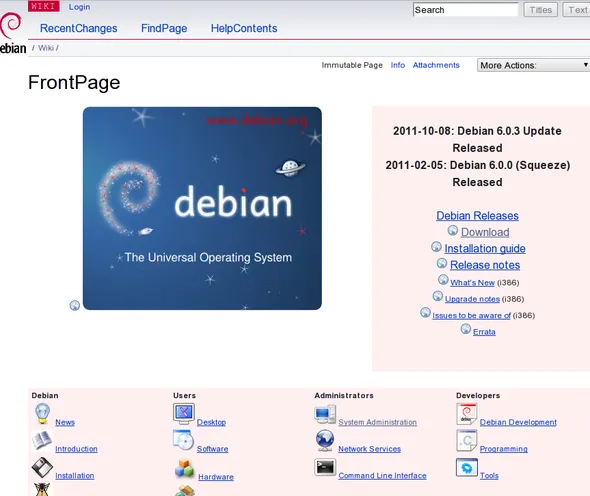590x496 pixels.
Task: Open the Upgrade notes link
Action: [472, 299]
